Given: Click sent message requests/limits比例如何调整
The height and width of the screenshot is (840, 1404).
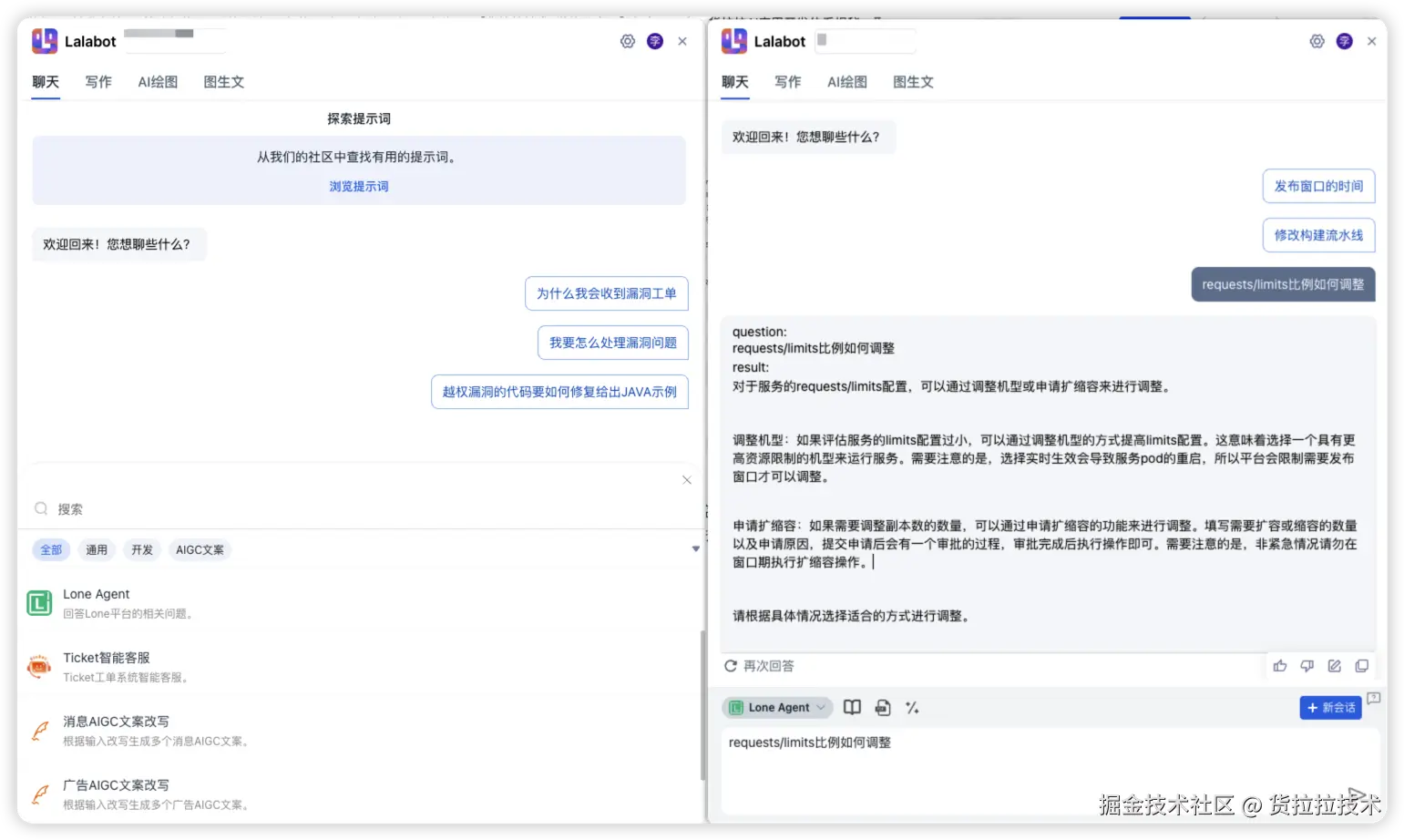Looking at the screenshot, I should (x=1283, y=284).
